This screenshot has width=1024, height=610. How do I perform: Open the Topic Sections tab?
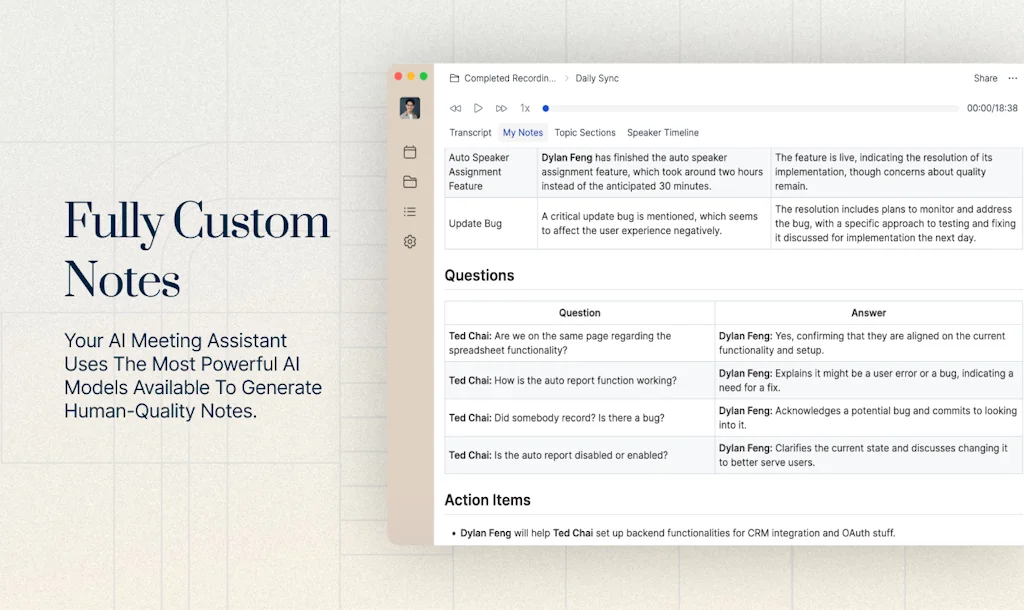585,133
